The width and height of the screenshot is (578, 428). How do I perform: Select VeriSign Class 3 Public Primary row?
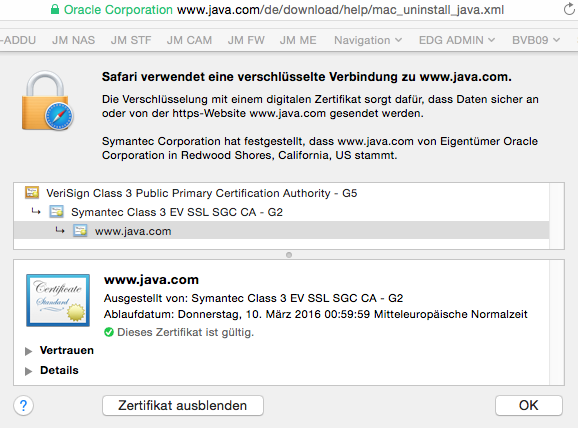point(281,193)
